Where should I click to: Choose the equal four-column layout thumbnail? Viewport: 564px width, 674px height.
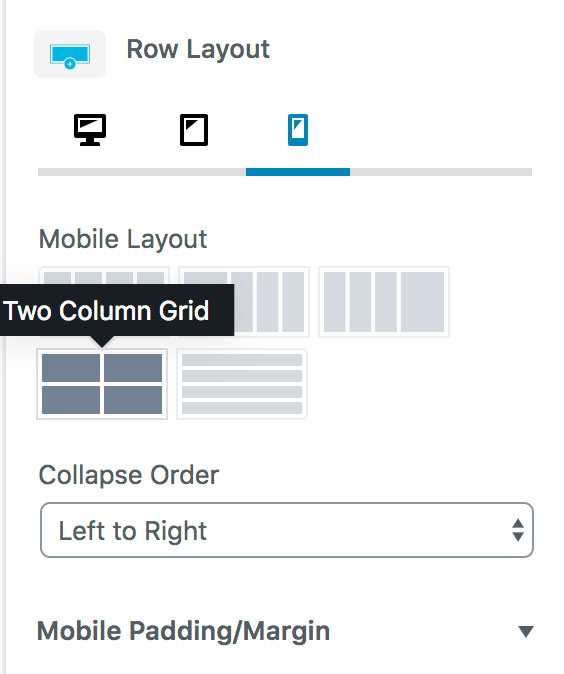coord(104,276)
